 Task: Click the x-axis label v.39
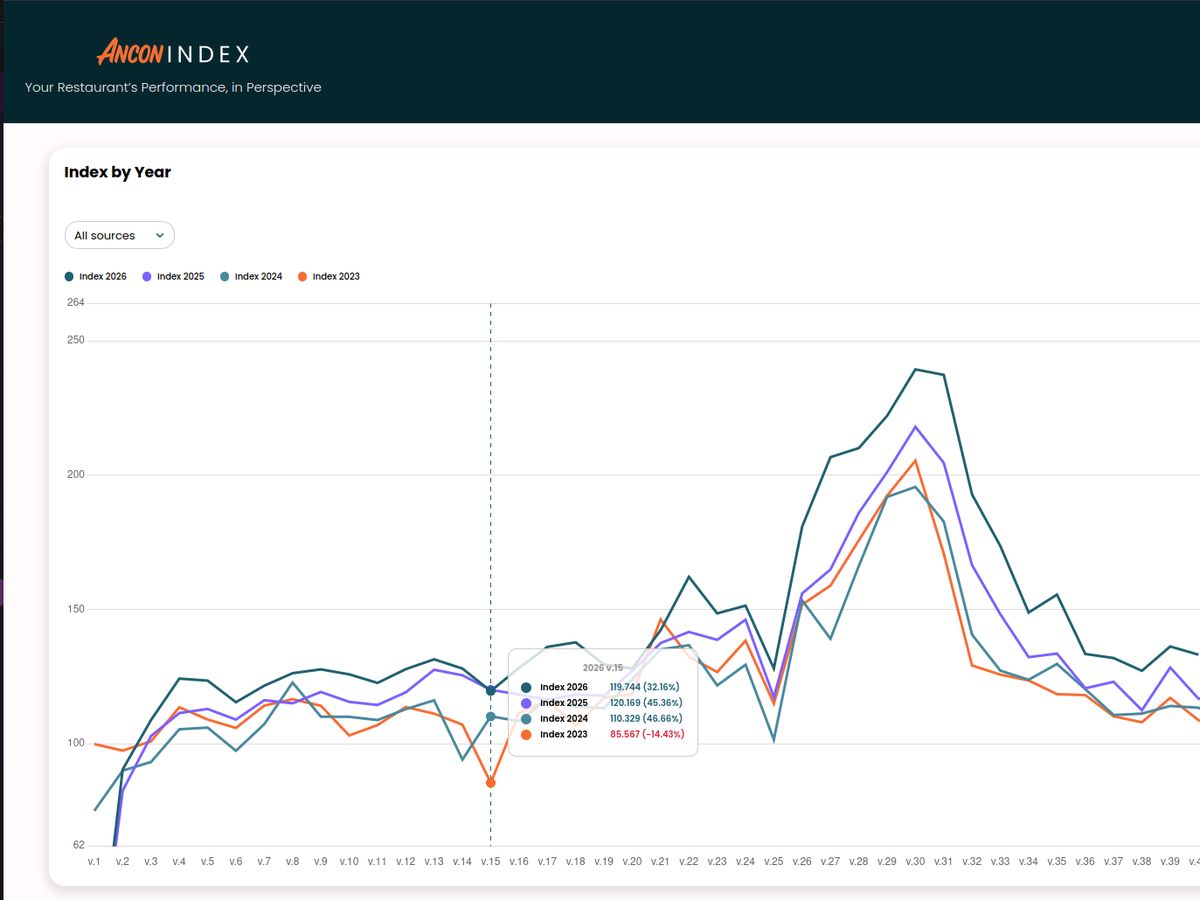pyautogui.click(x=1169, y=861)
